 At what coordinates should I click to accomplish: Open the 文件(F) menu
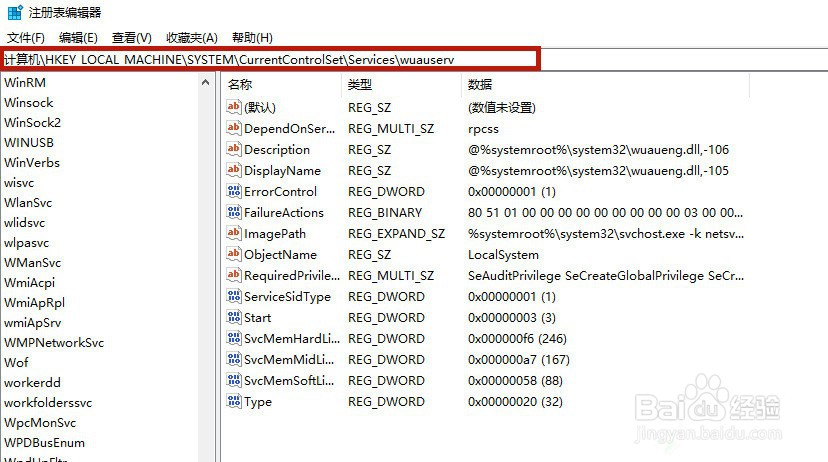(25, 38)
